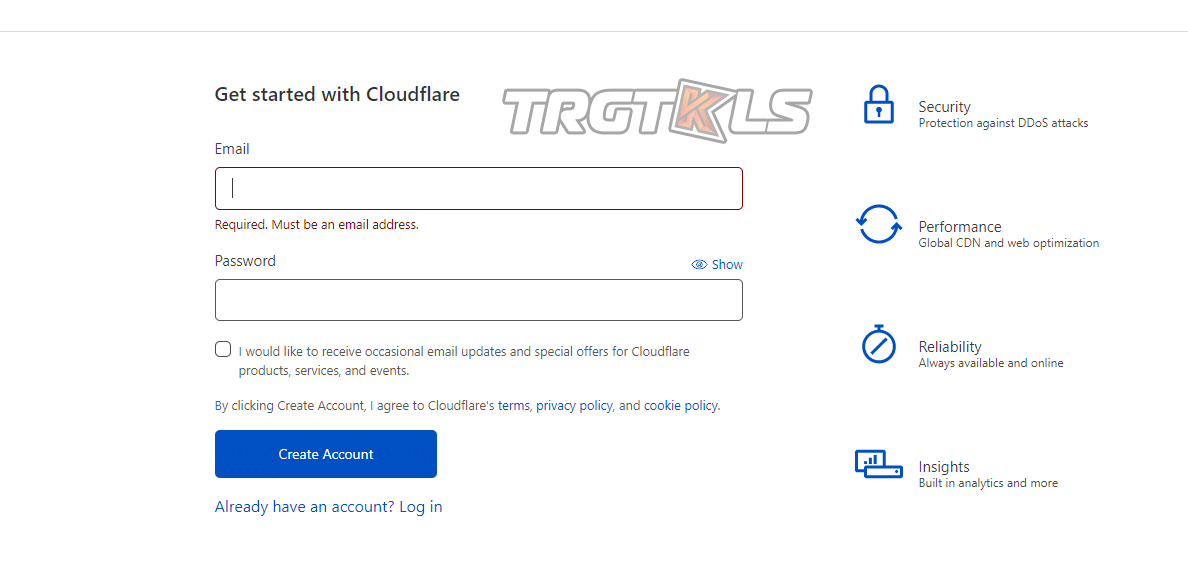Image resolution: width=1188 pixels, height=578 pixels.
Task: Click the Insights heading text
Action: coord(944,467)
